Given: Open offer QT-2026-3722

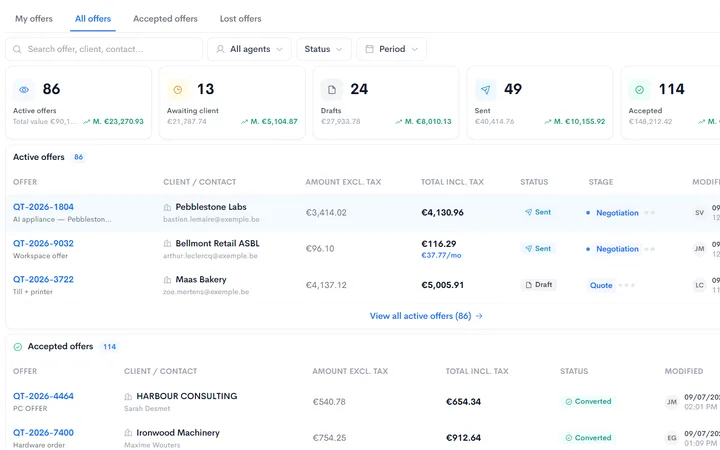Looking at the screenshot, I should [x=43, y=279].
